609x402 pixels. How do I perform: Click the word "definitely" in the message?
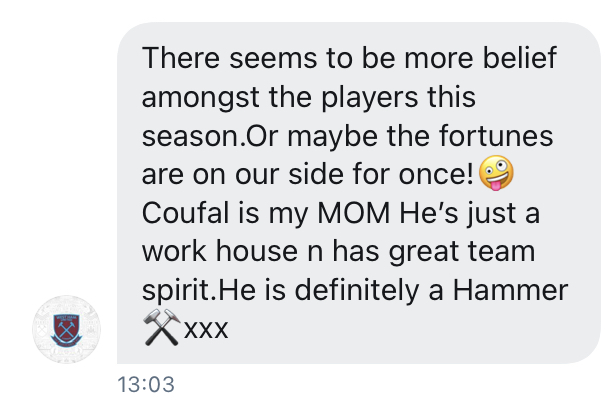click(357, 291)
